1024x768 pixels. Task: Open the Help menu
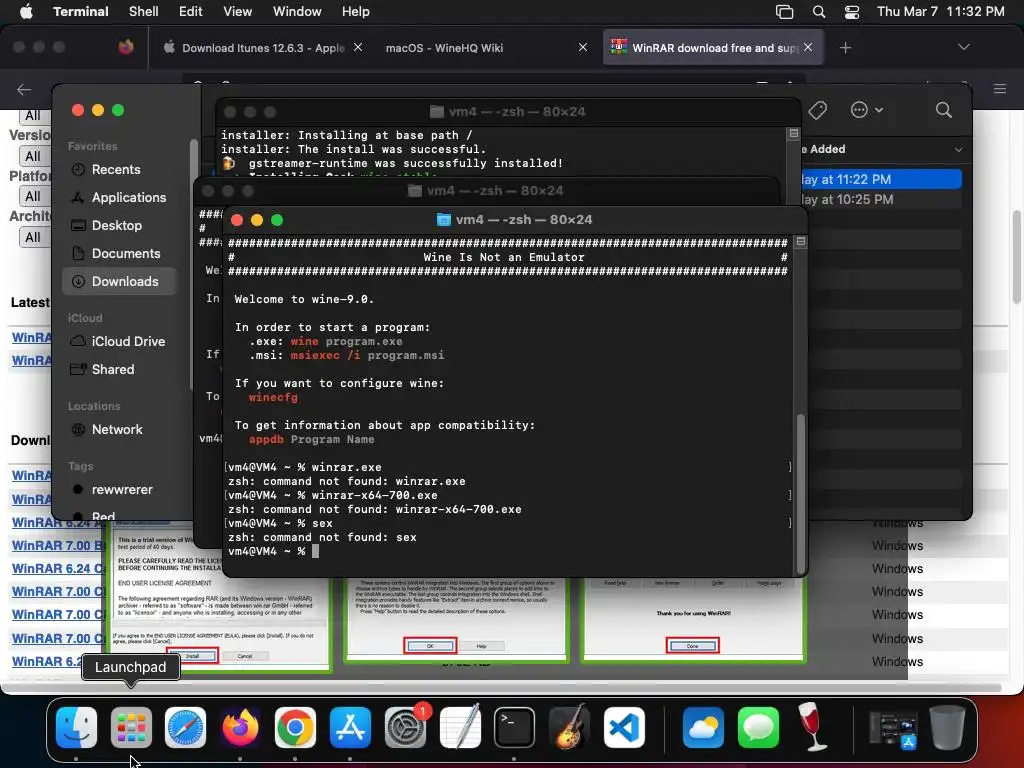355,12
